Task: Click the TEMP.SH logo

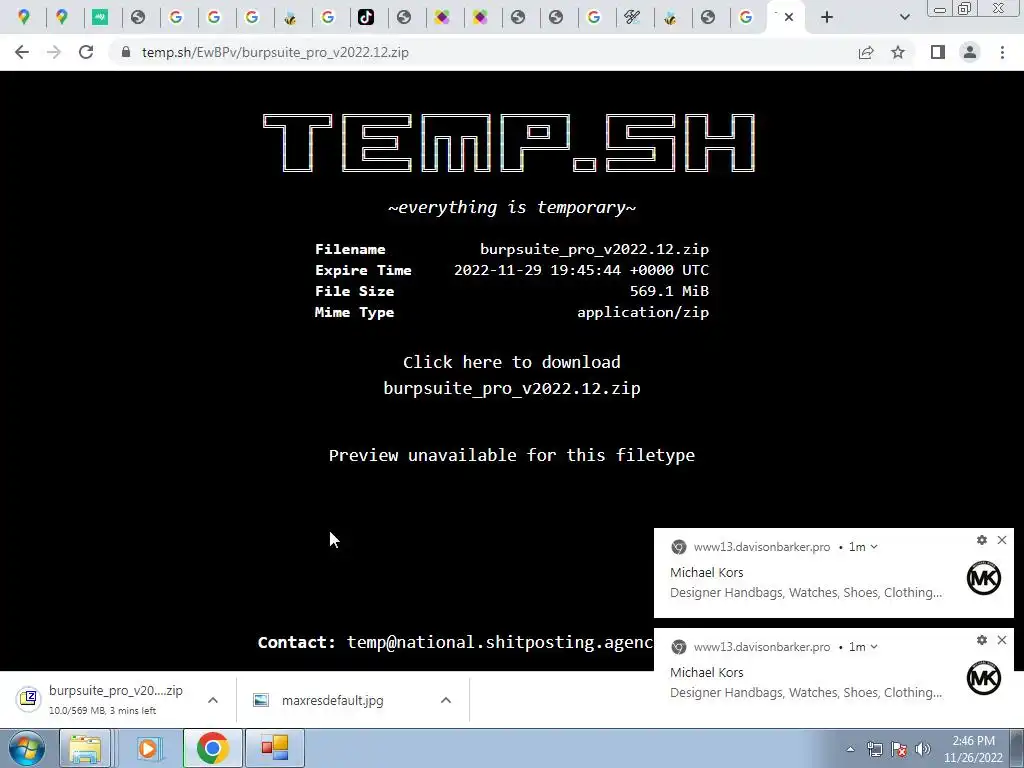Action: pos(509,143)
